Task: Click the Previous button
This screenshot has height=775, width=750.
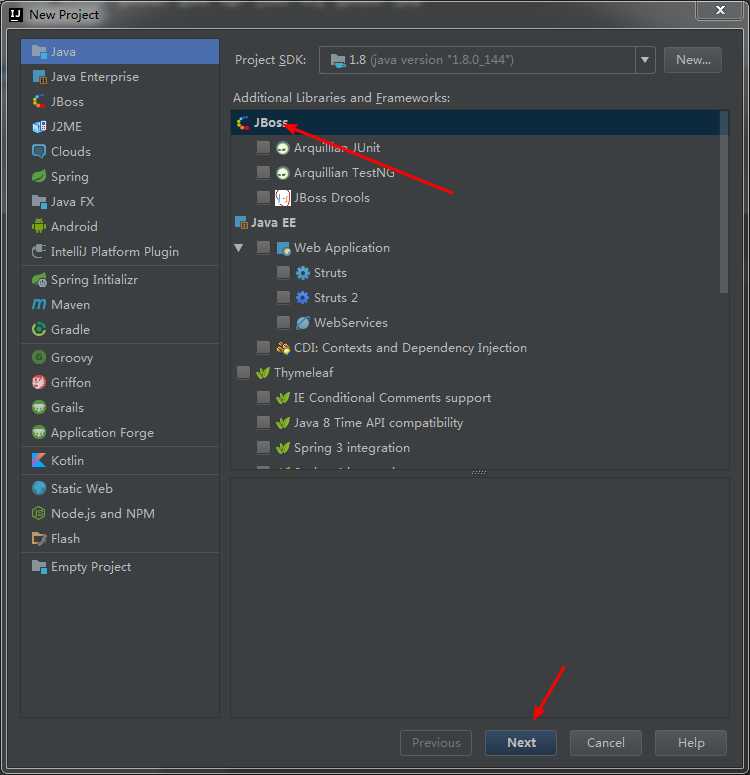Action: point(436,742)
